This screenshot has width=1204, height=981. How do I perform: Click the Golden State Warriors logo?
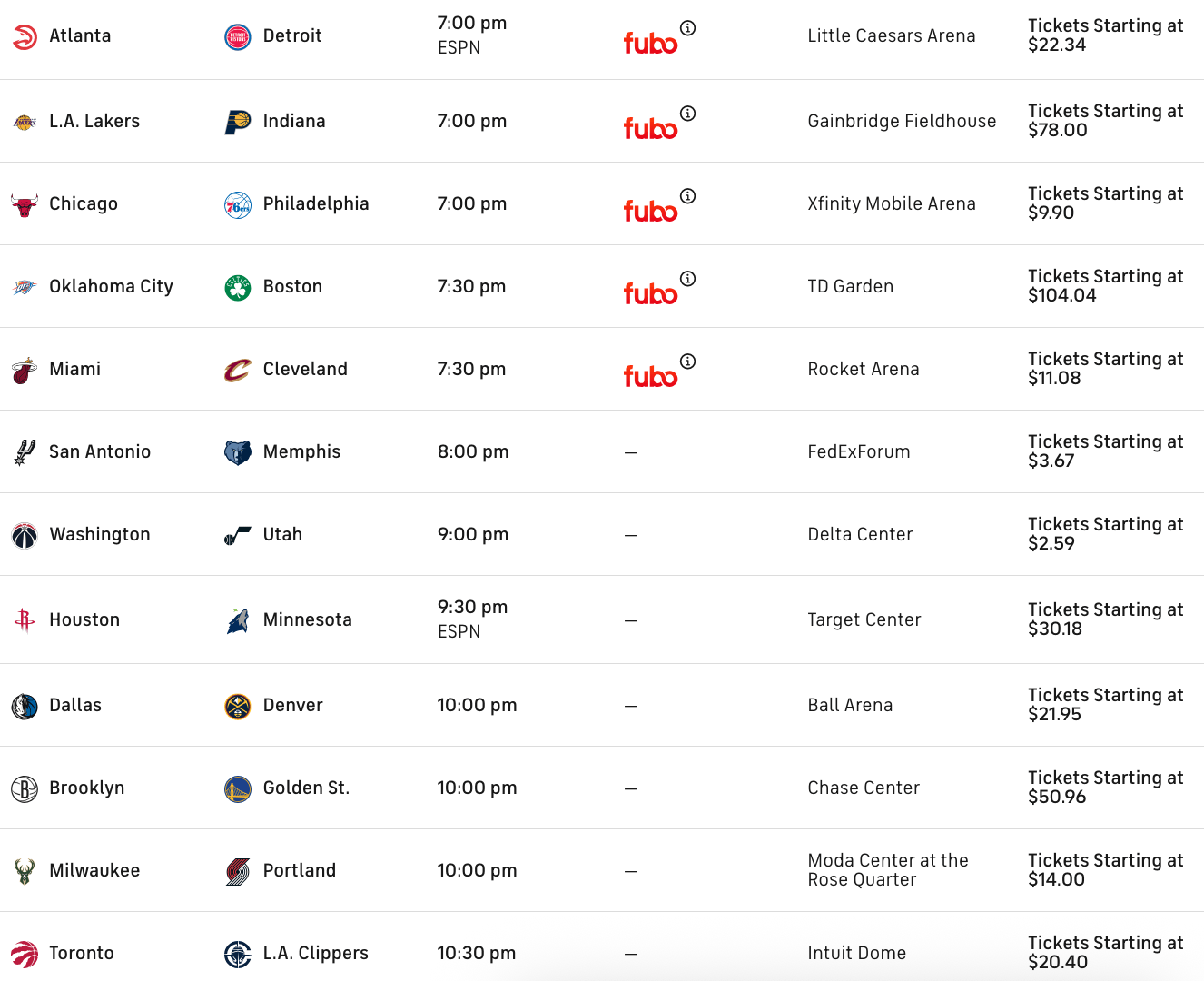pyautogui.click(x=237, y=788)
